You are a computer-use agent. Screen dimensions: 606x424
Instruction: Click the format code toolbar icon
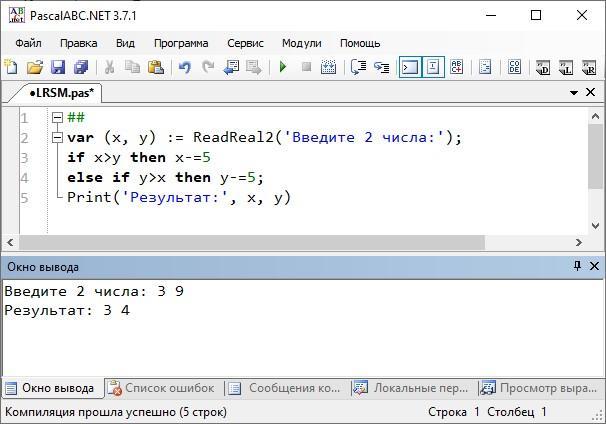485,67
